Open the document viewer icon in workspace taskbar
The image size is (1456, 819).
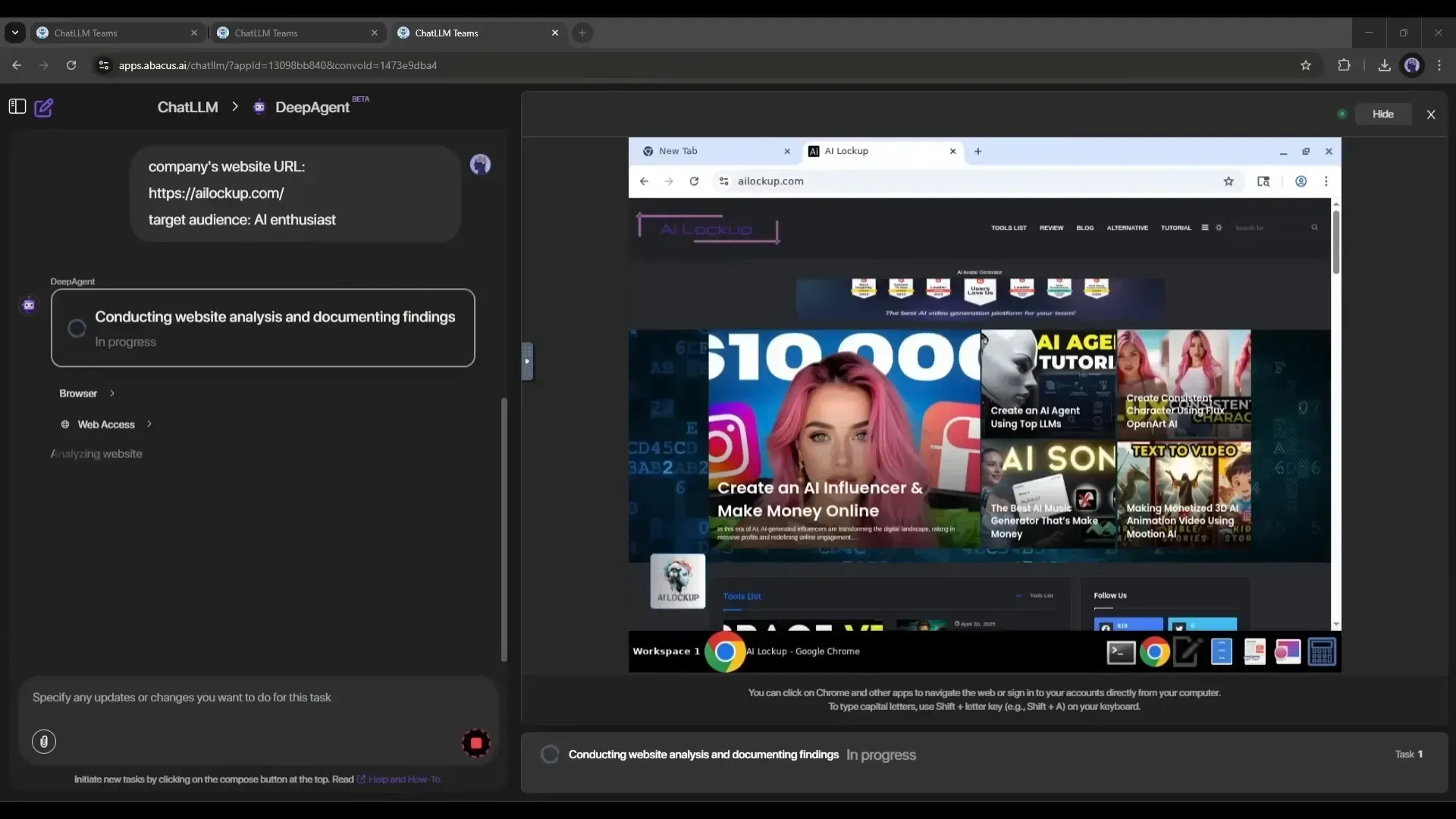1254,652
